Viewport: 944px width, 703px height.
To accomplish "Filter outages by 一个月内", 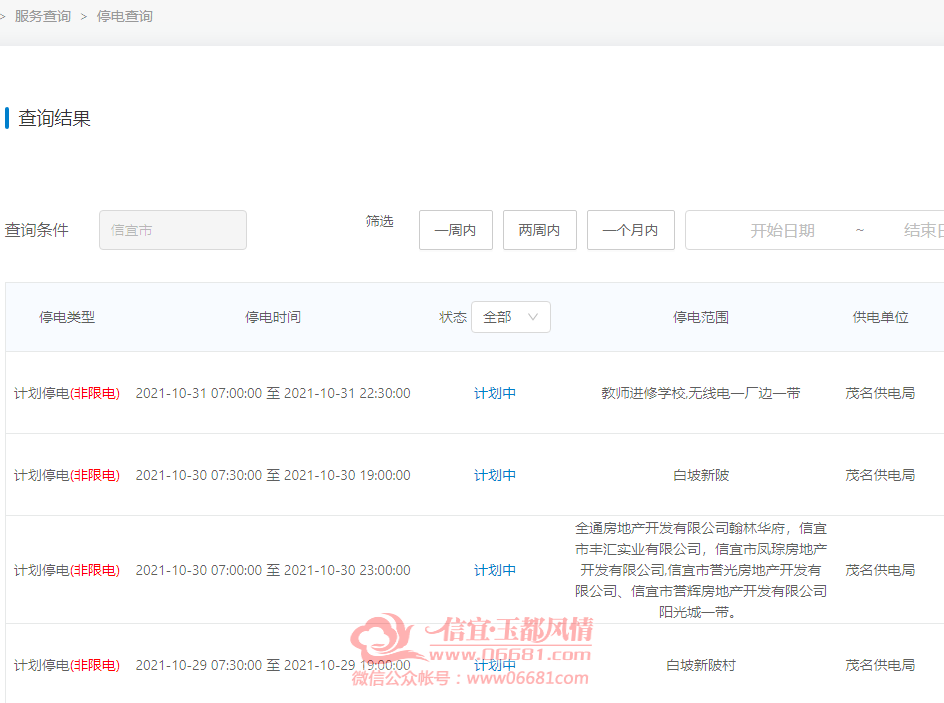I will coord(630,230).
